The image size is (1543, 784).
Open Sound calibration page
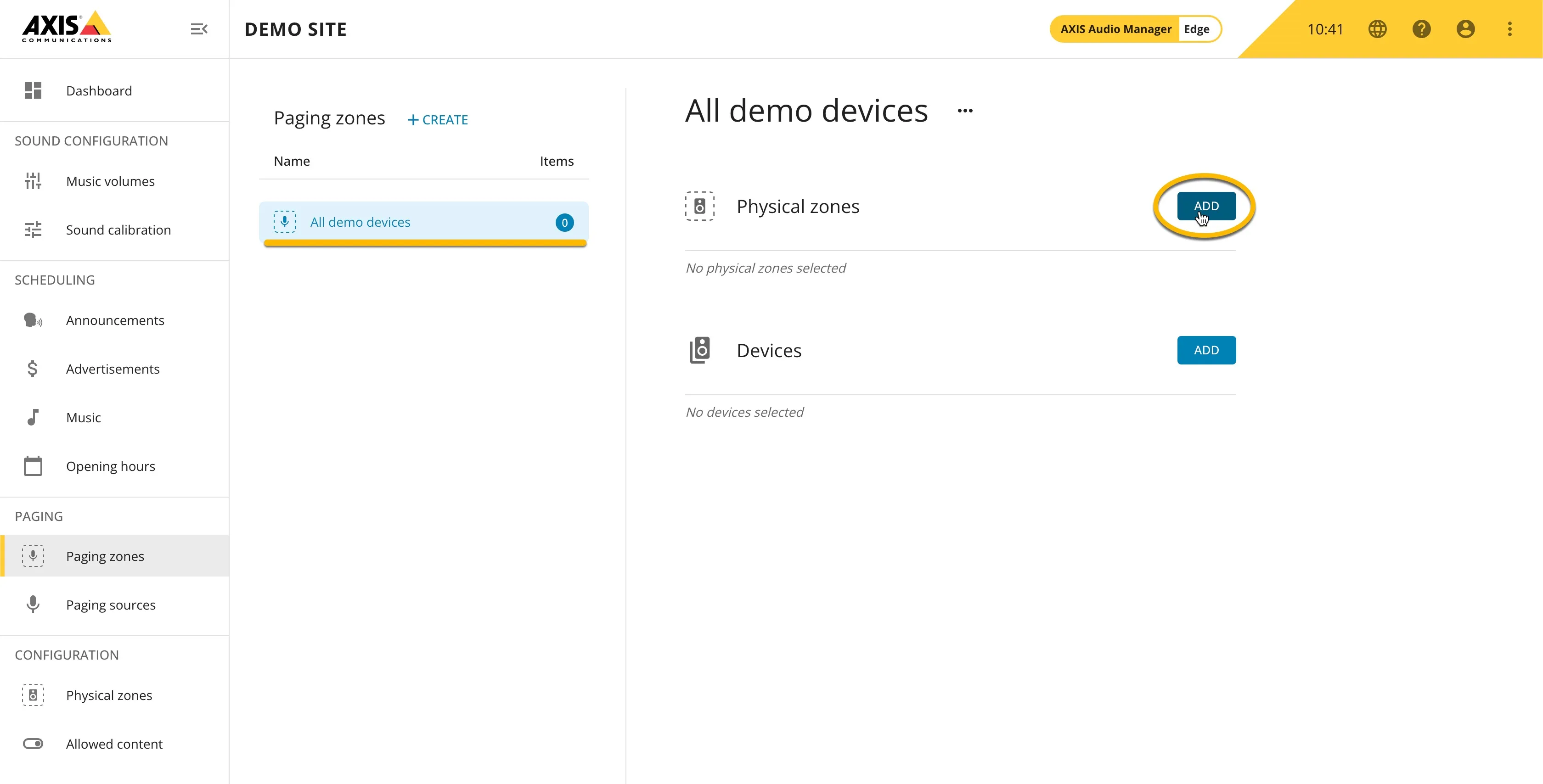pos(114,230)
